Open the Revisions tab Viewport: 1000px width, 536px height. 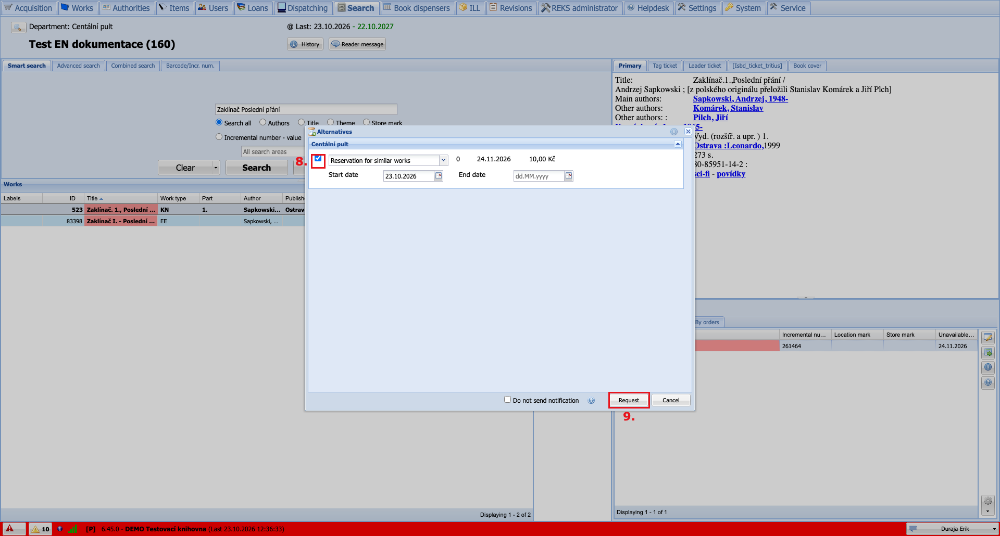511,8
